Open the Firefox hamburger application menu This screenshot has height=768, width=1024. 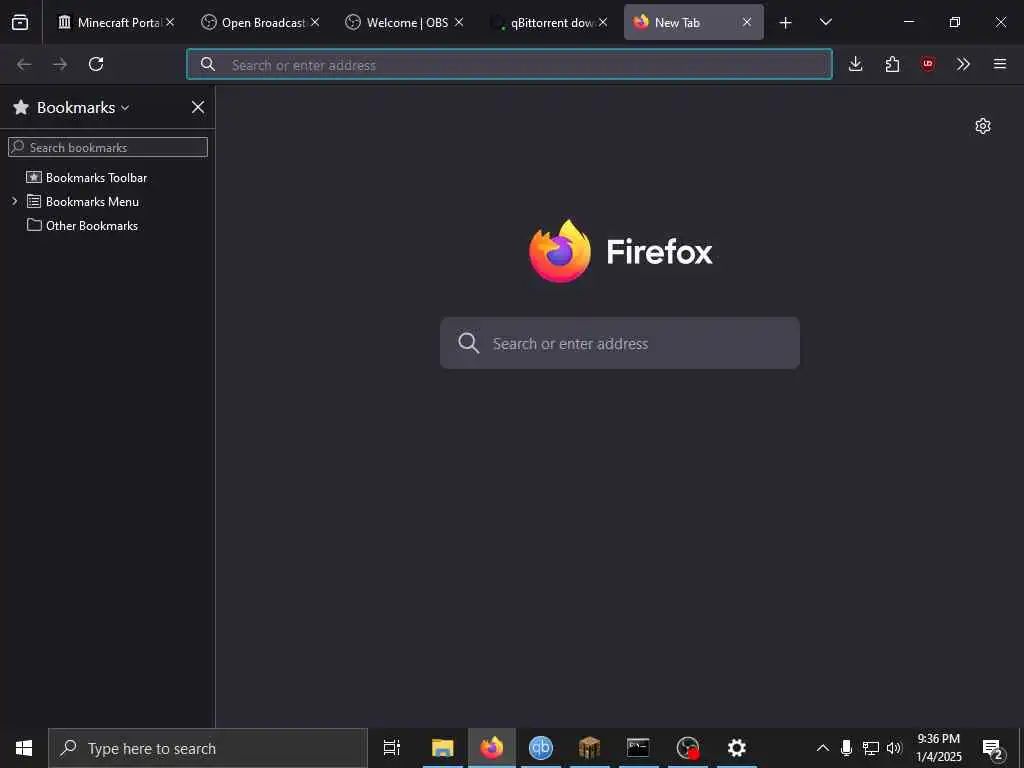pyautogui.click(x=1000, y=64)
